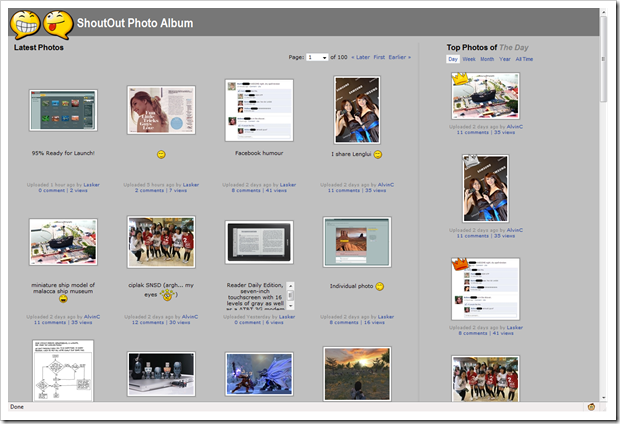Click the grinning smiley logo icon

point(25,25)
